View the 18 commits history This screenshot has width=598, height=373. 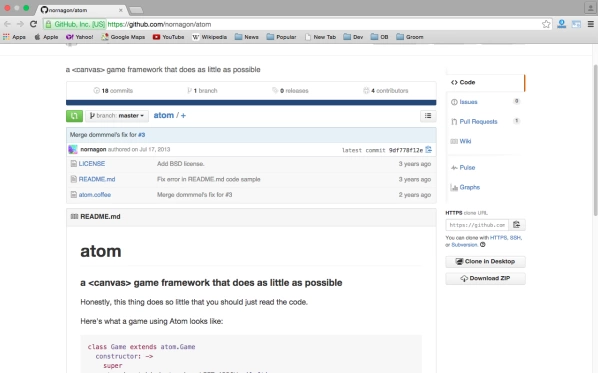pyautogui.click(x=113, y=90)
